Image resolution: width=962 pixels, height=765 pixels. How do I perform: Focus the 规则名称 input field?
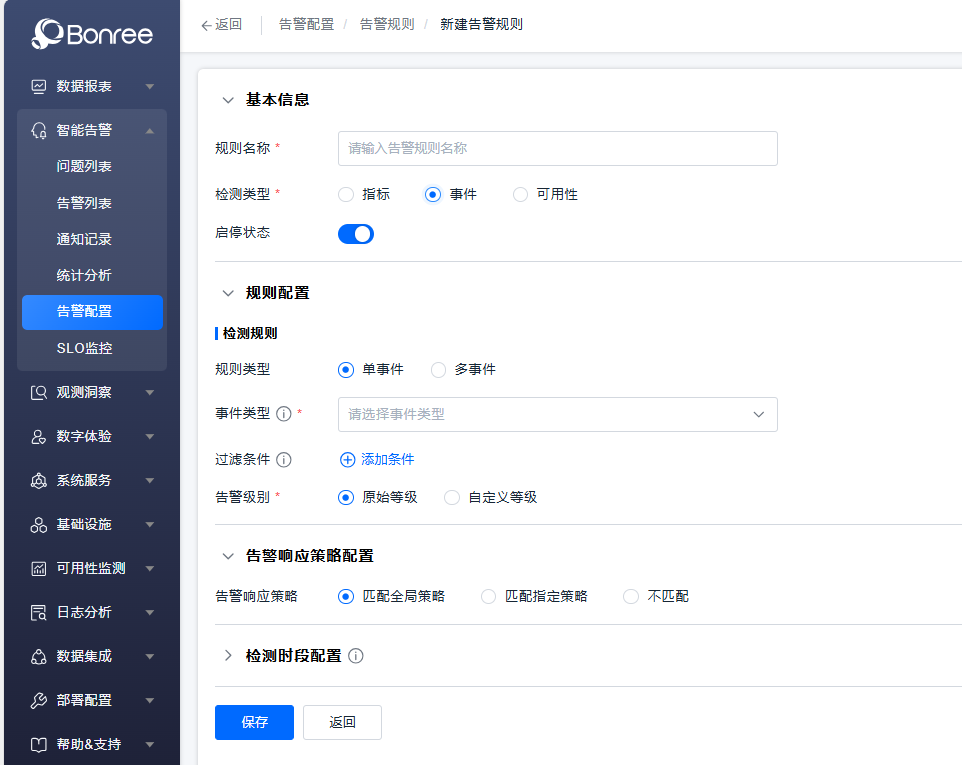[x=557, y=148]
